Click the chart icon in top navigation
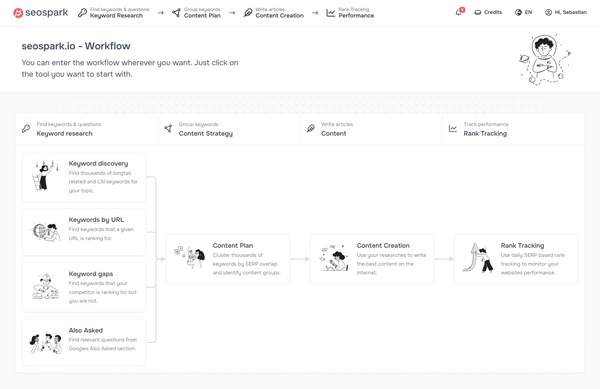The image size is (600, 389). coord(331,13)
